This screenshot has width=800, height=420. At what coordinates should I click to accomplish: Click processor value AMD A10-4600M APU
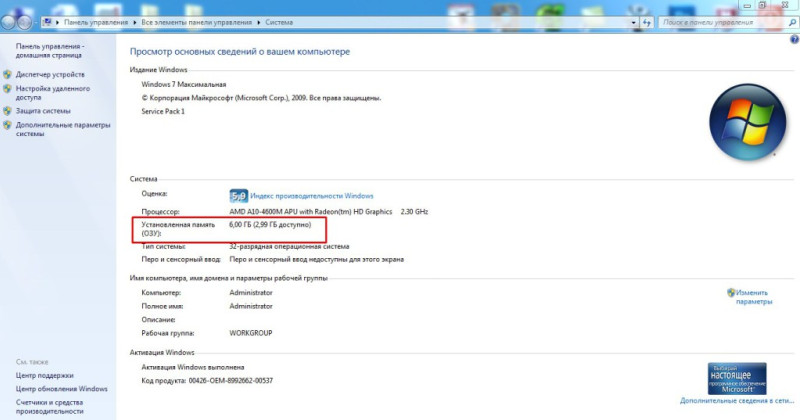311,212
